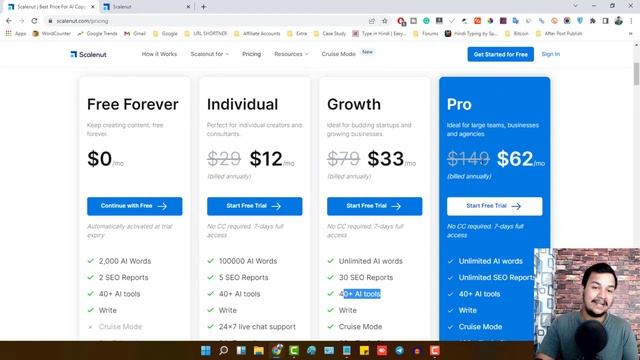
Task: Click '100000 AI Words' in Individual plan
Action: point(248,261)
